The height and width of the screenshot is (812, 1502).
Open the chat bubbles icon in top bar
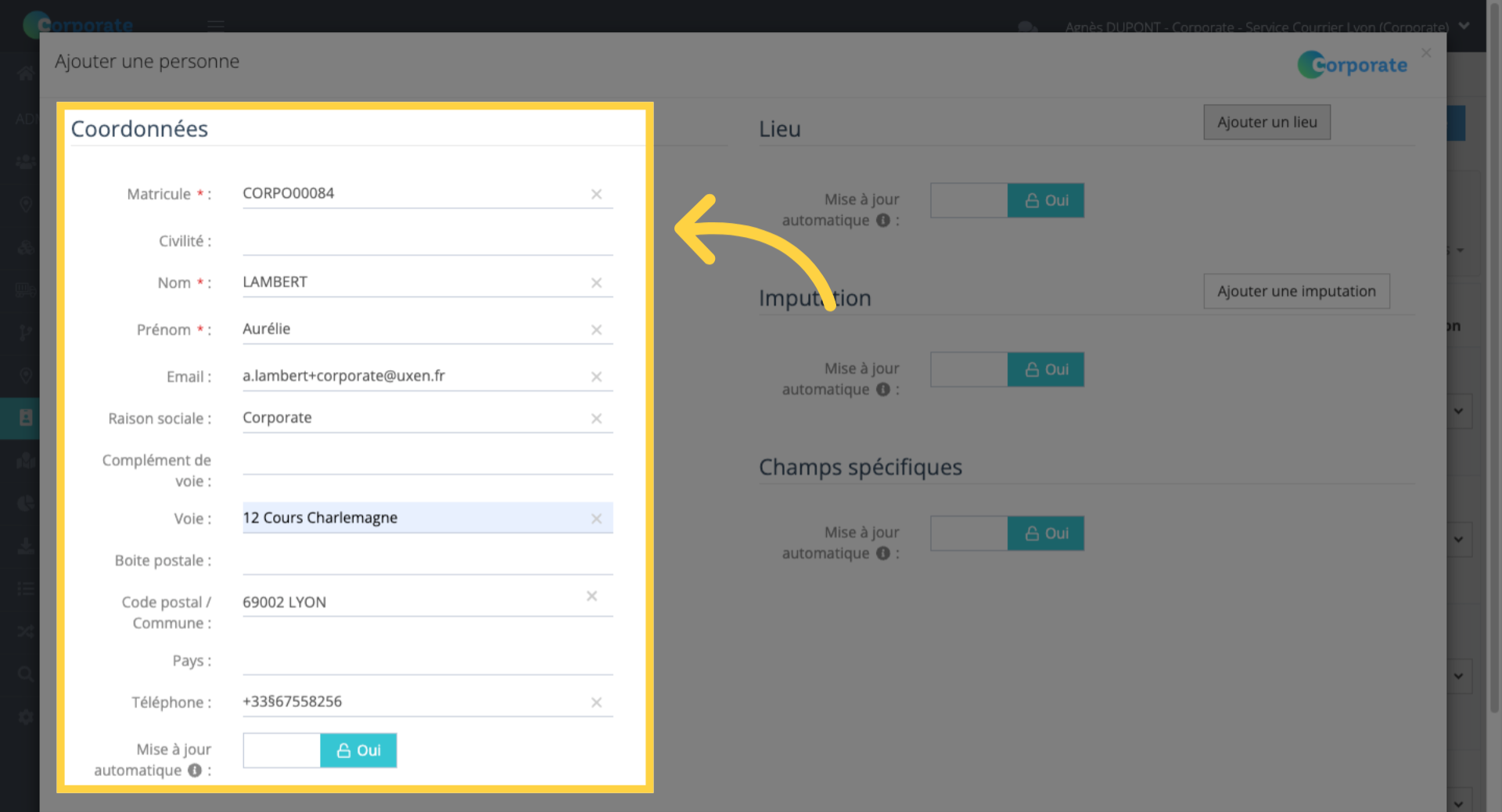tap(1028, 27)
